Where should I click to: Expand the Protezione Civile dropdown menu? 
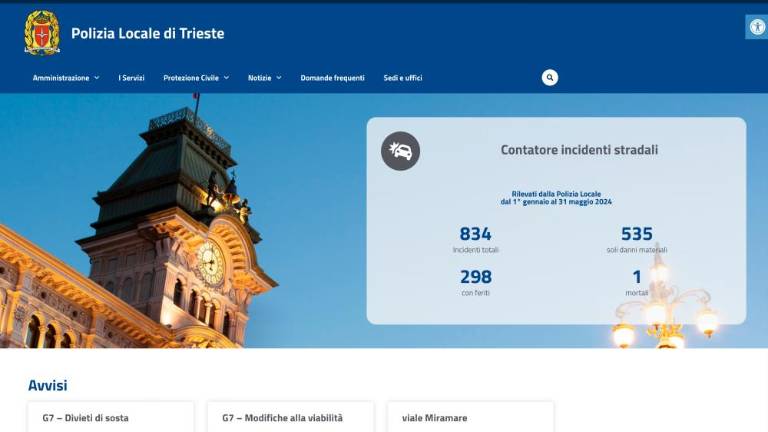[x=196, y=78]
